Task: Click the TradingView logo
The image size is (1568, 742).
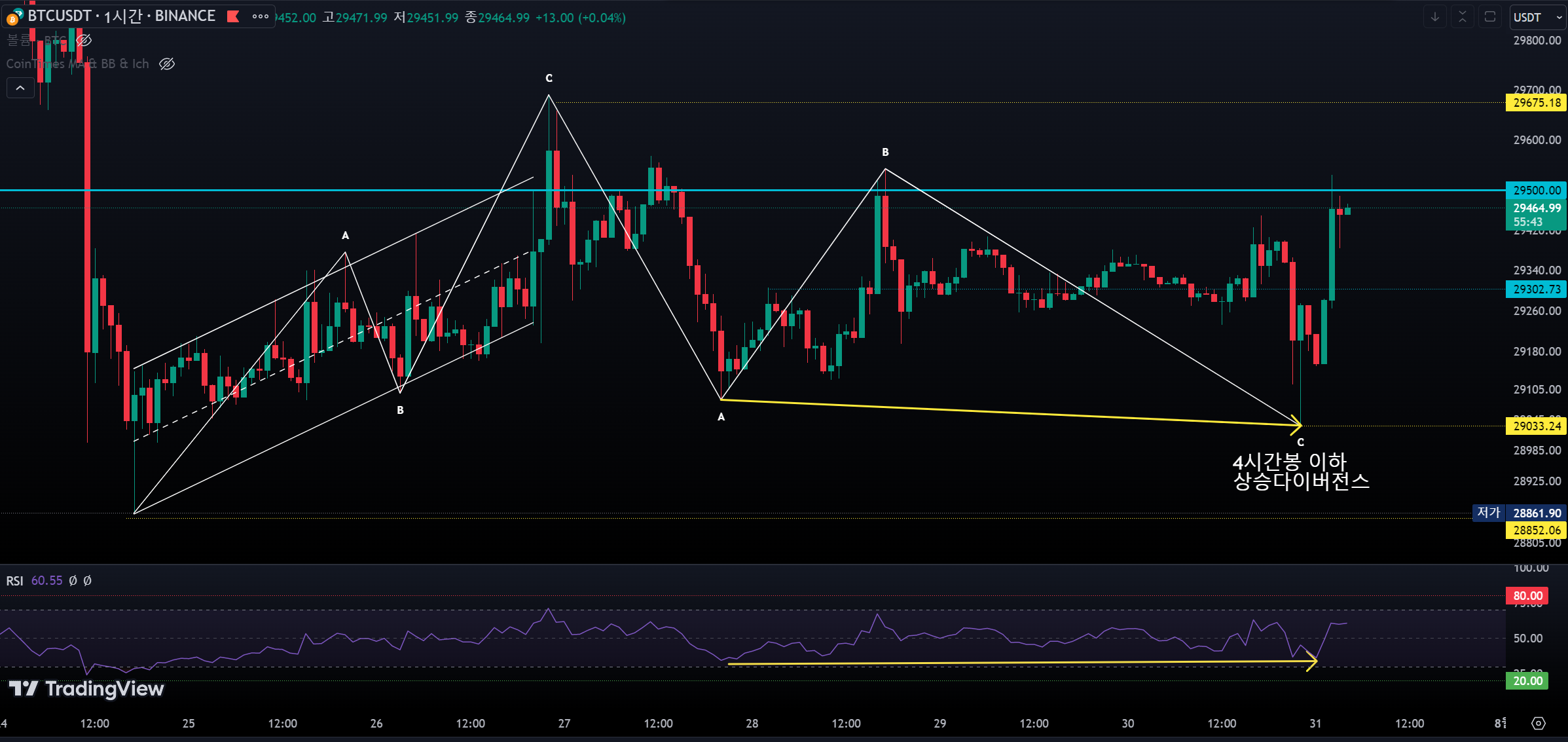Action: tap(86, 688)
